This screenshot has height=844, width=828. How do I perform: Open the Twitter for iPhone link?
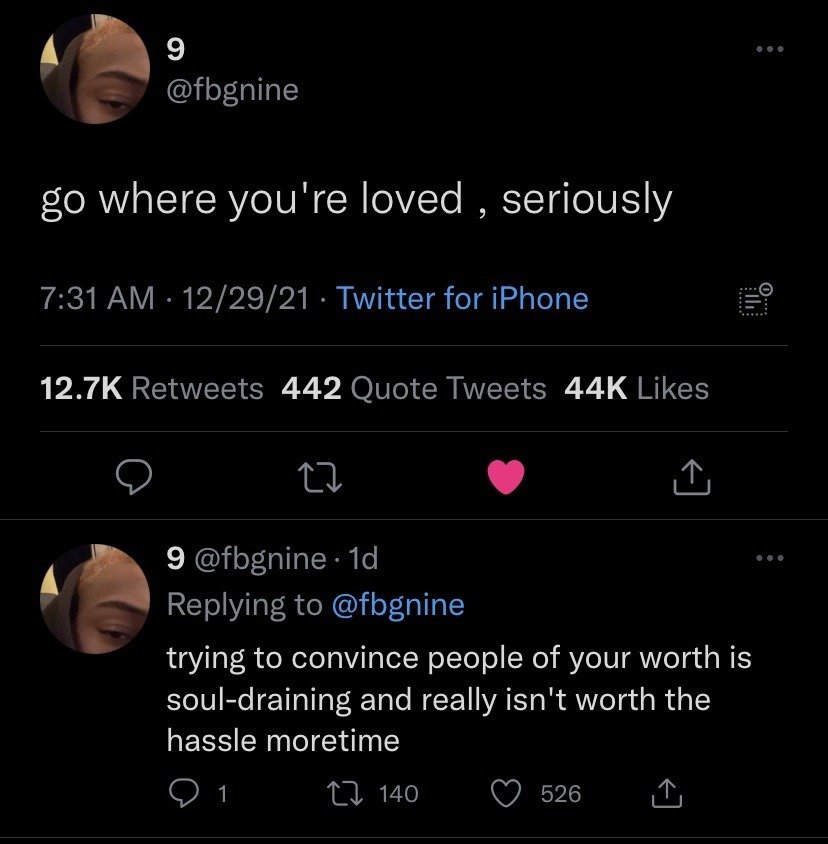point(462,298)
